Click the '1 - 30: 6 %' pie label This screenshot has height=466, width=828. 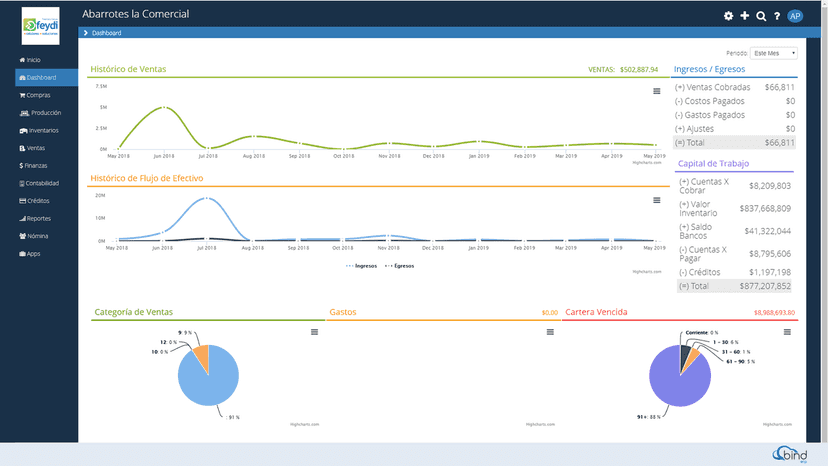coord(726,342)
